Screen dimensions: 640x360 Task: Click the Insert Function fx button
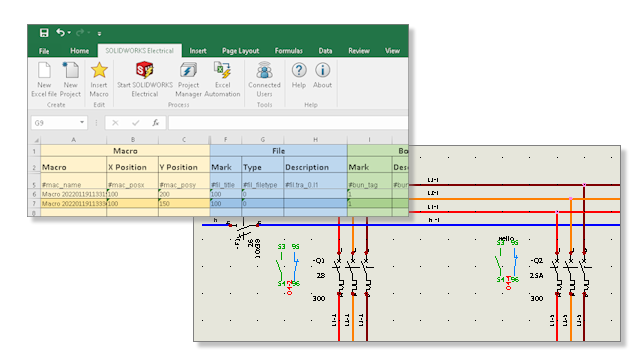(156, 122)
